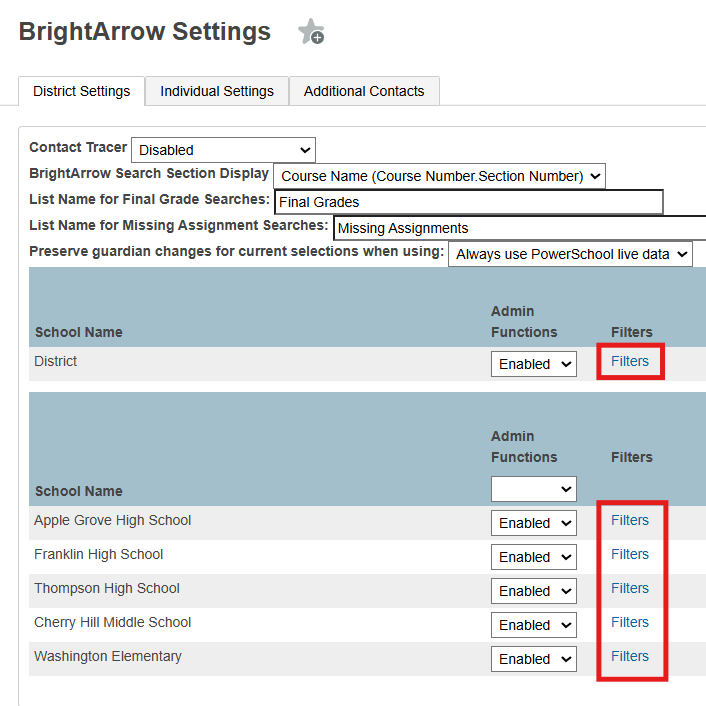
Task: Open Filters for Franklin High School
Action: [x=629, y=554]
